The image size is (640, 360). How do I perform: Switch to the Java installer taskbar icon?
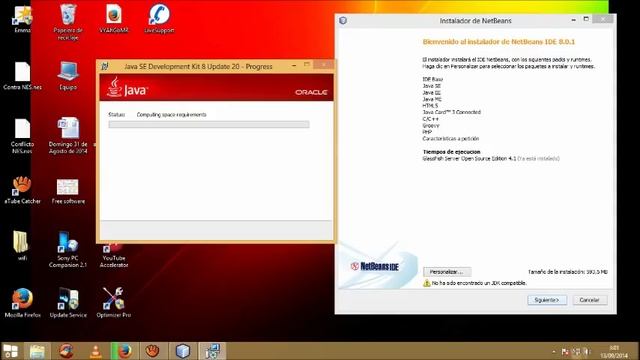pyautogui.click(x=212, y=351)
